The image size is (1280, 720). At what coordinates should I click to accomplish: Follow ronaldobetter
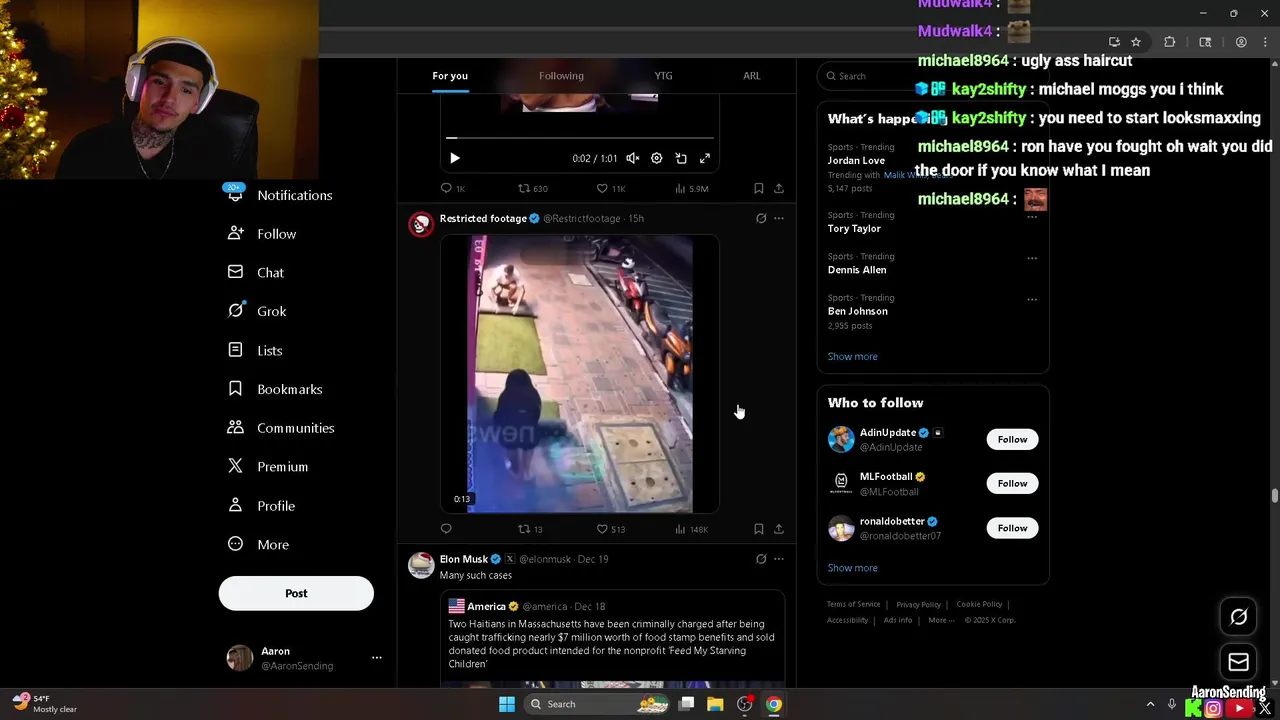coord(1012,528)
